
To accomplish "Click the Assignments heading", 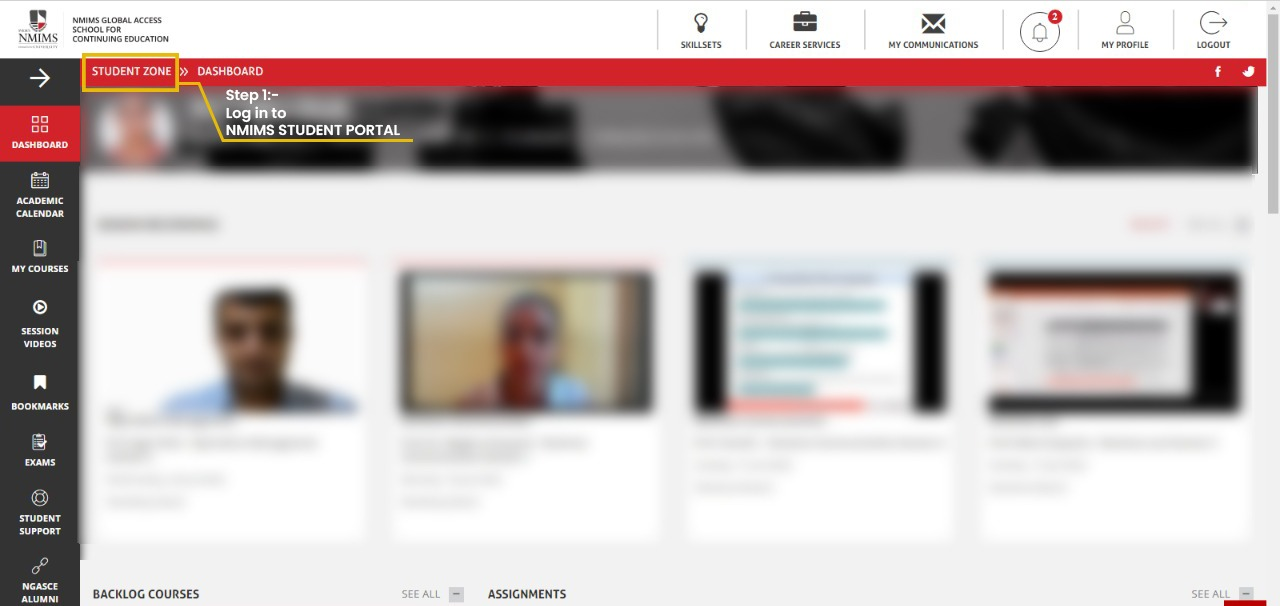I will (x=527, y=594).
